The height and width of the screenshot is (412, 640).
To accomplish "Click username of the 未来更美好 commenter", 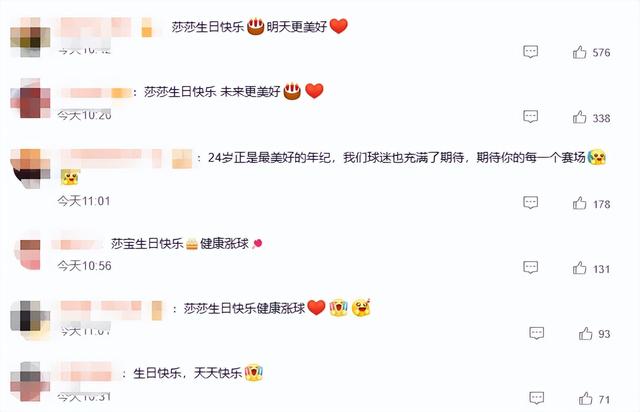I will 96,93.
